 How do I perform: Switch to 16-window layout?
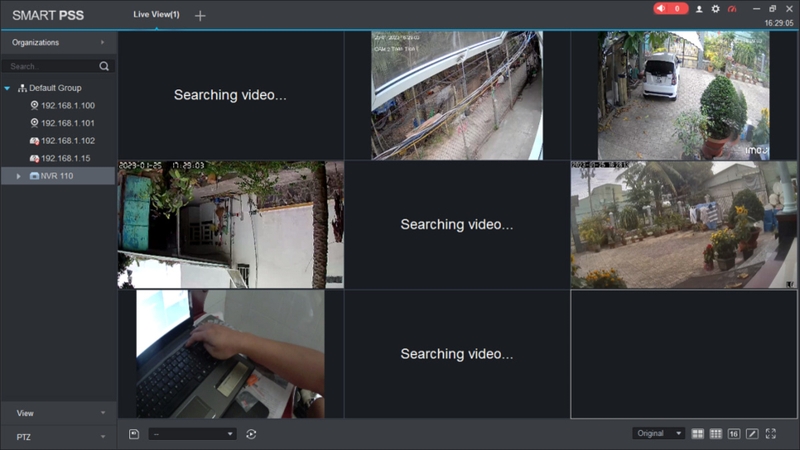pyautogui.click(x=734, y=434)
